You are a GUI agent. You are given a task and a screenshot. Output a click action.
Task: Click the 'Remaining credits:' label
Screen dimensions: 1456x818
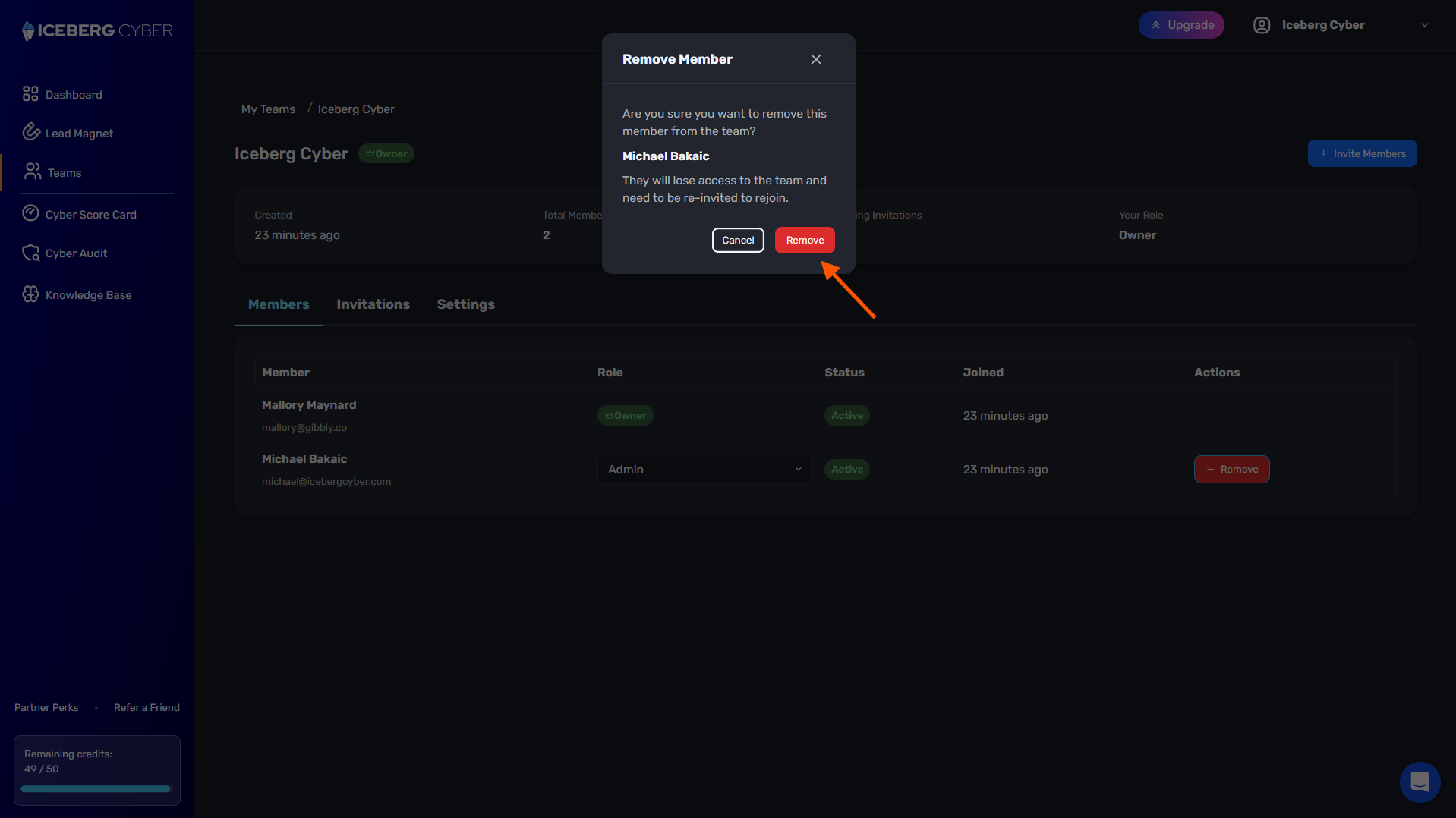(x=68, y=754)
